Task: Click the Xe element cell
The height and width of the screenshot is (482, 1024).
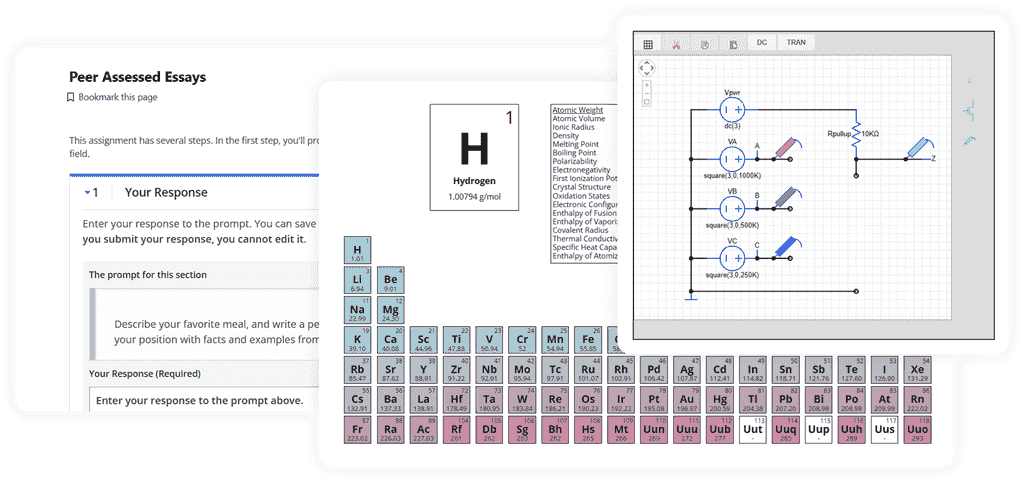Action: [x=917, y=370]
